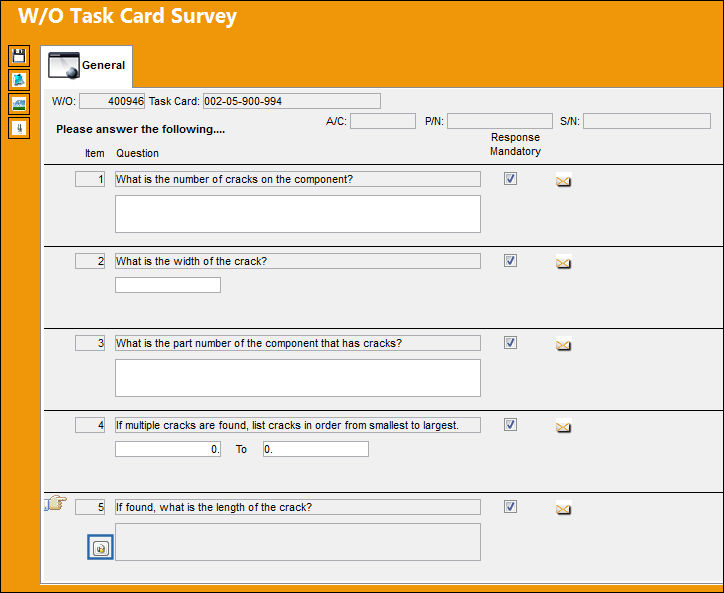Click the envelope icon for question 1
Viewport: 724px width, 593px height.
pyautogui.click(x=563, y=181)
